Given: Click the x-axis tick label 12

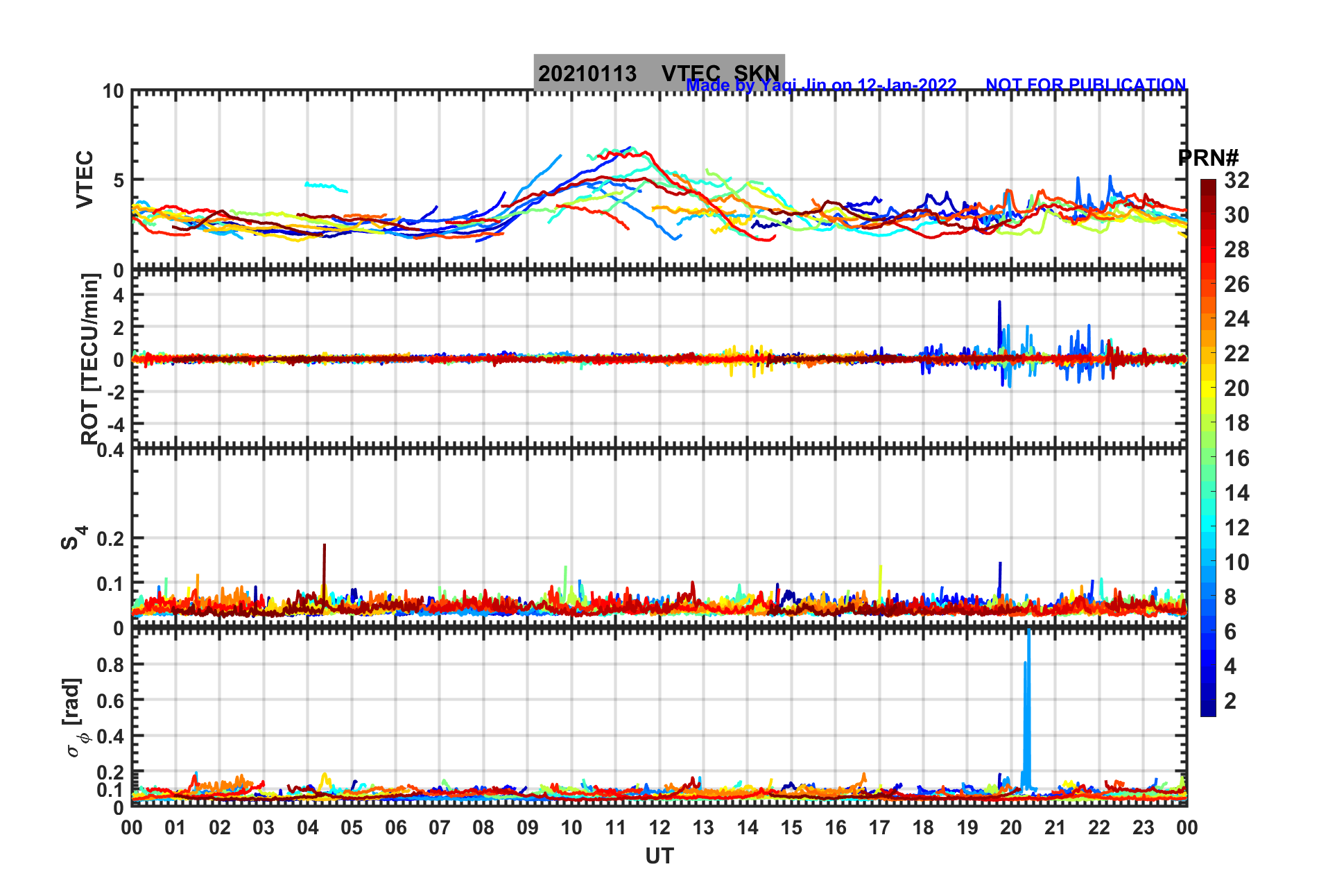Looking at the screenshot, I should [659, 828].
